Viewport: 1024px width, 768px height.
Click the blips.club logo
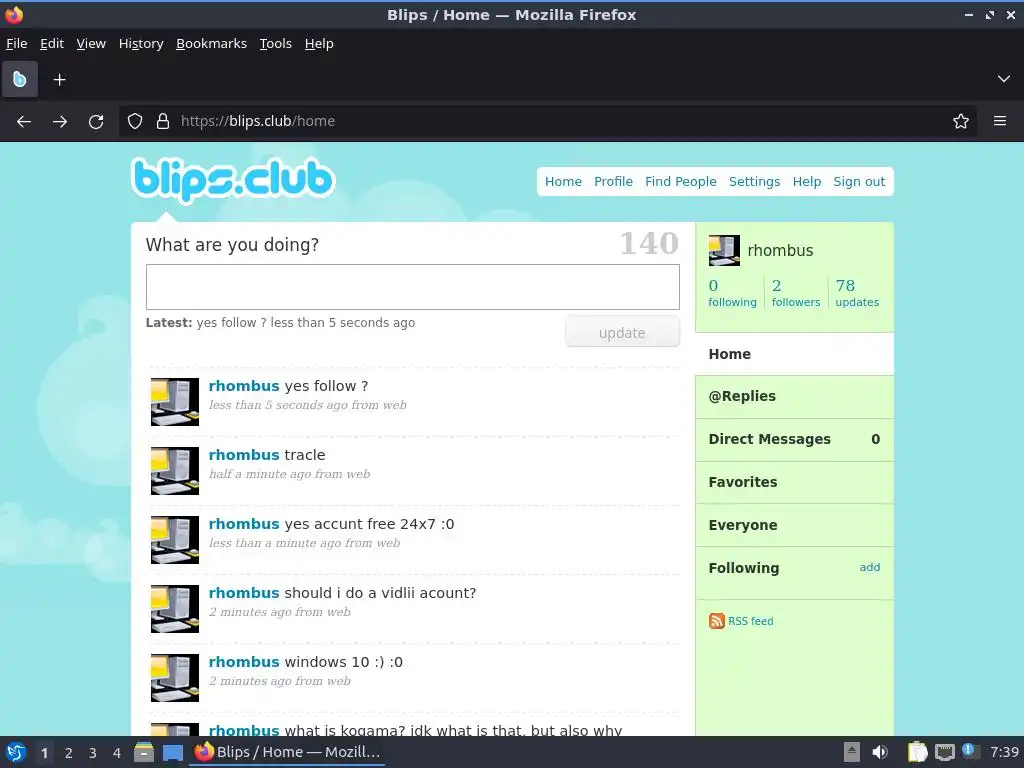click(233, 180)
